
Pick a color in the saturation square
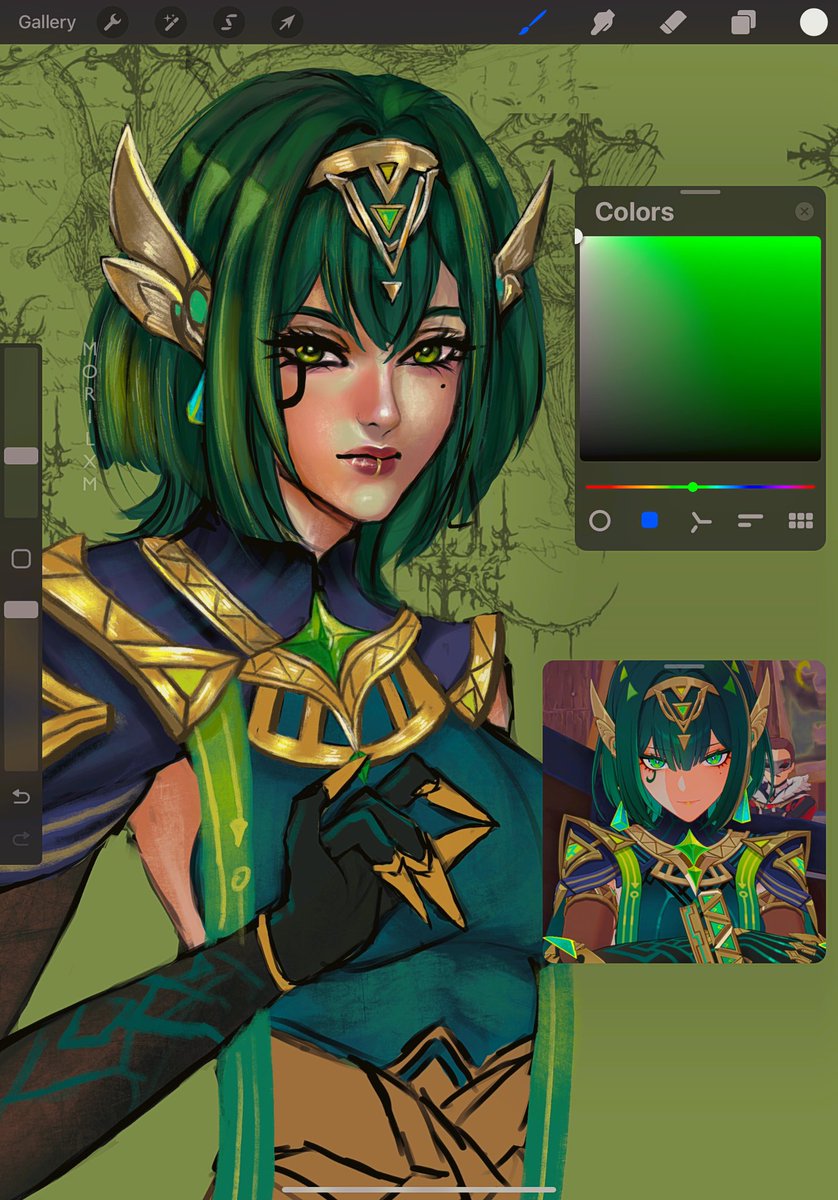pyautogui.click(x=700, y=349)
